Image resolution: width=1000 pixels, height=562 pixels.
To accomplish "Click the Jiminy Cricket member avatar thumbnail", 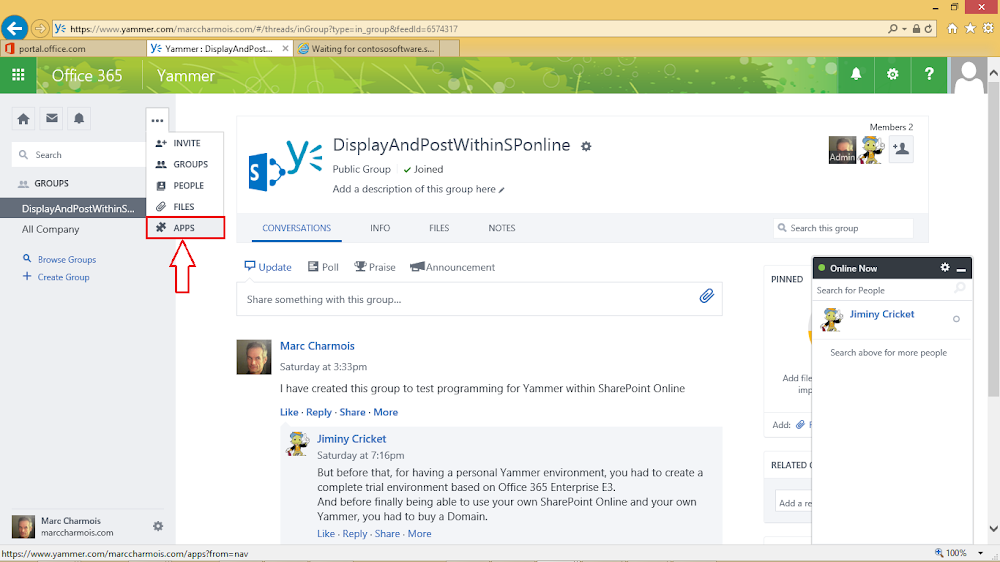I will [871, 150].
